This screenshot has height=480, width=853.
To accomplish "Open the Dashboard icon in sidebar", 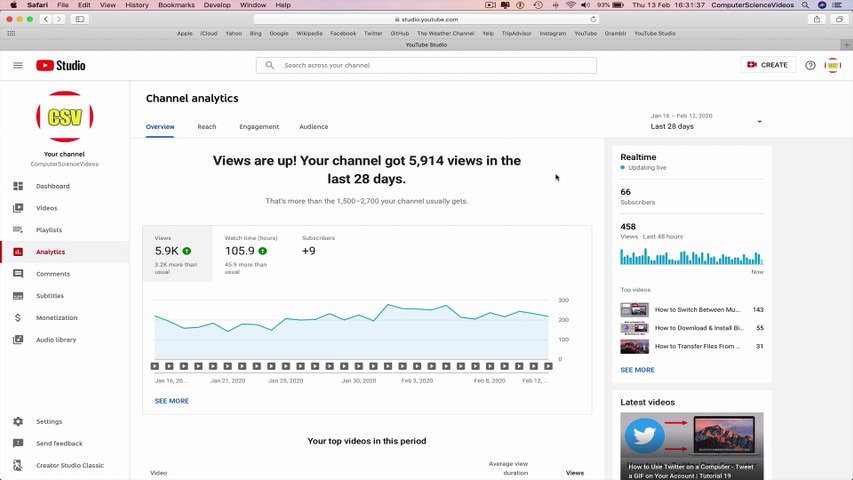I will click(18, 186).
